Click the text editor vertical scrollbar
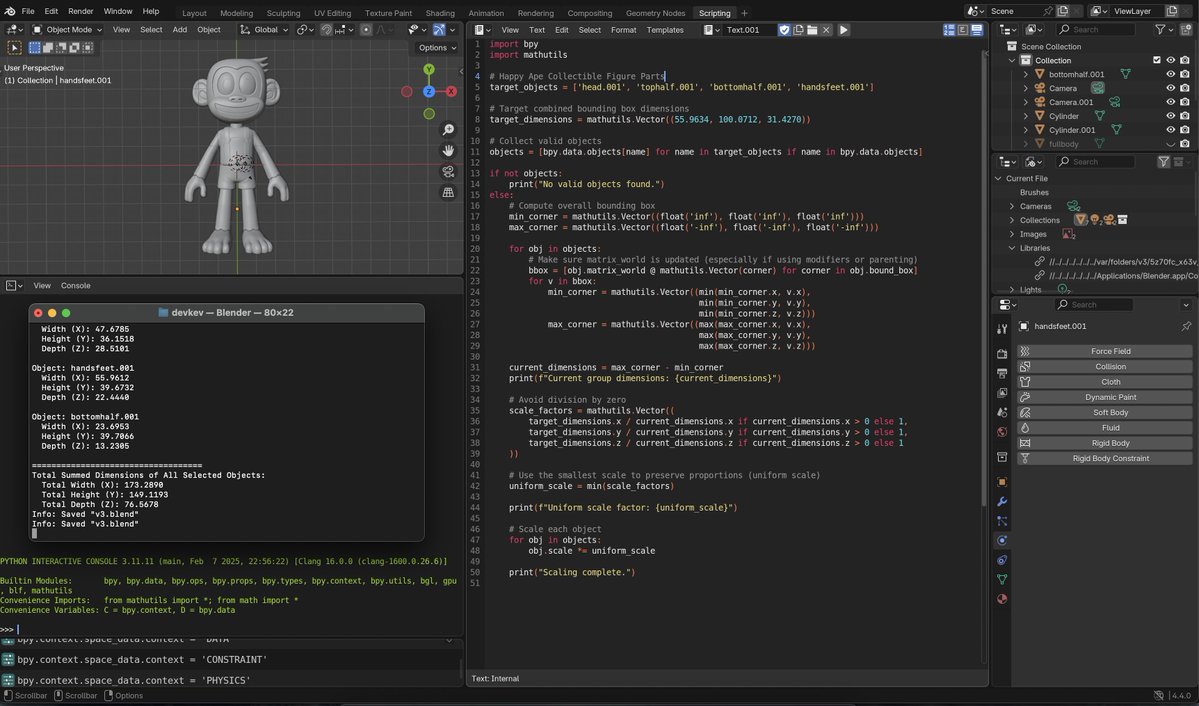This screenshot has width=1199, height=706. [x=984, y=279]
